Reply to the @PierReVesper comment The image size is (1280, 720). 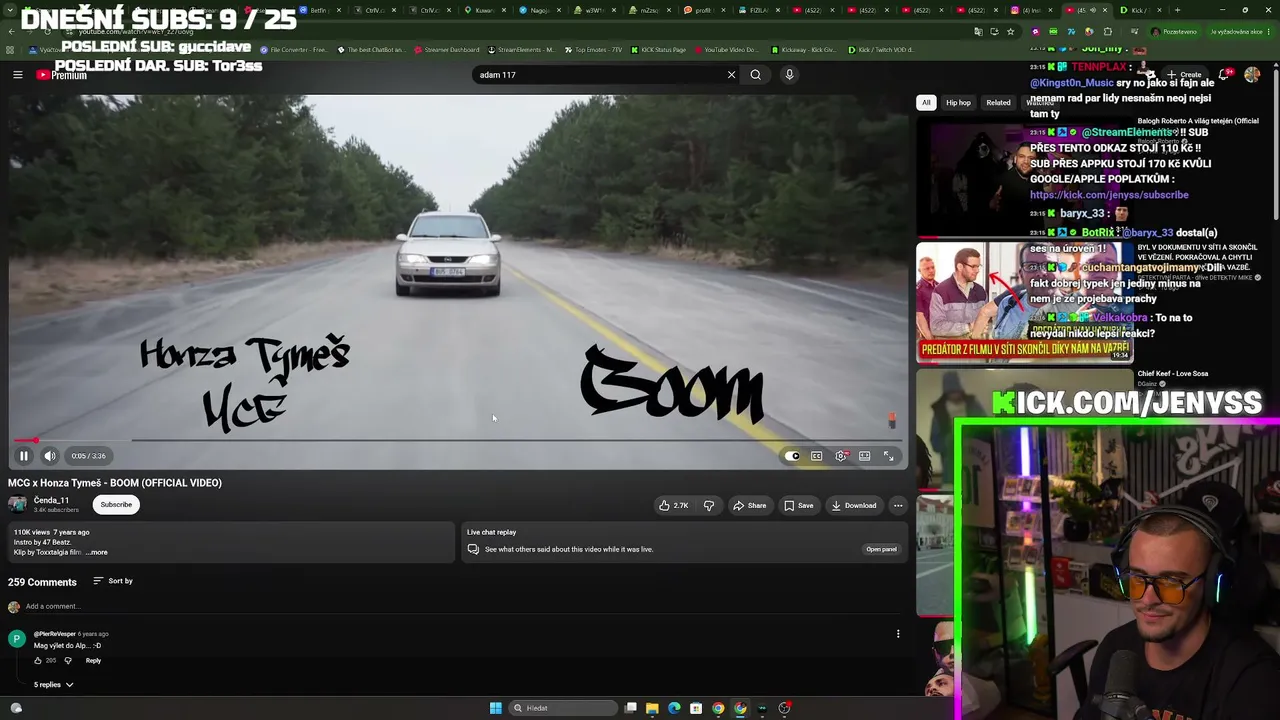[x=93, y=661]
